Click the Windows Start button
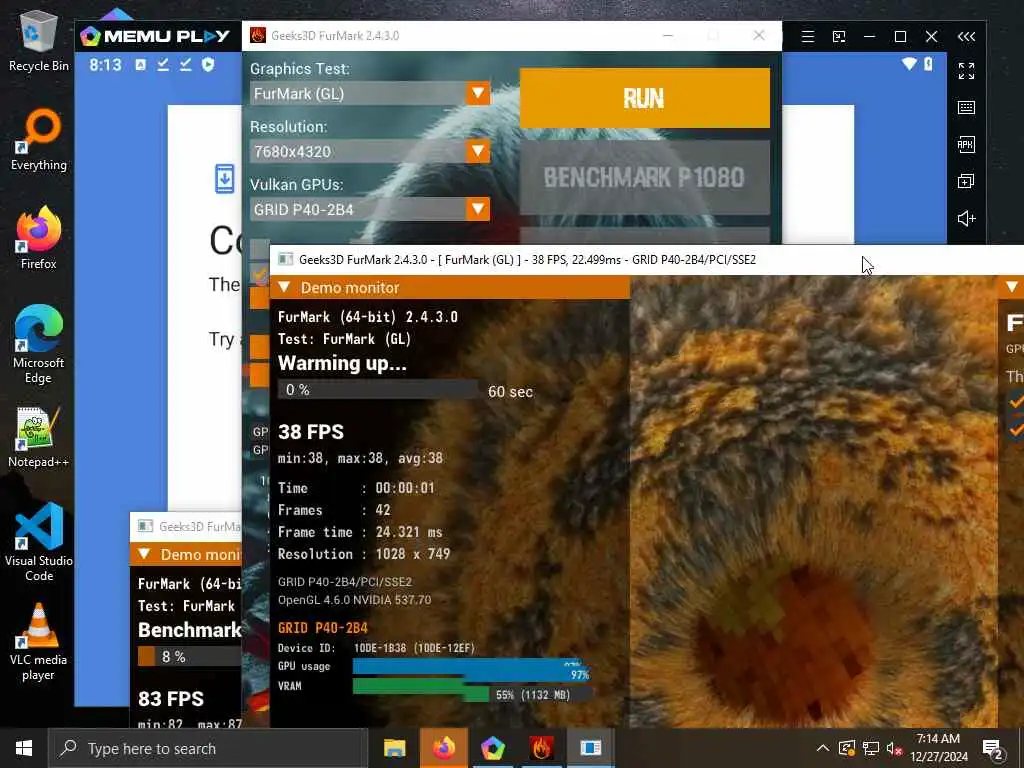The width and height of the screenshot is (1024, 768). (24, 748)
